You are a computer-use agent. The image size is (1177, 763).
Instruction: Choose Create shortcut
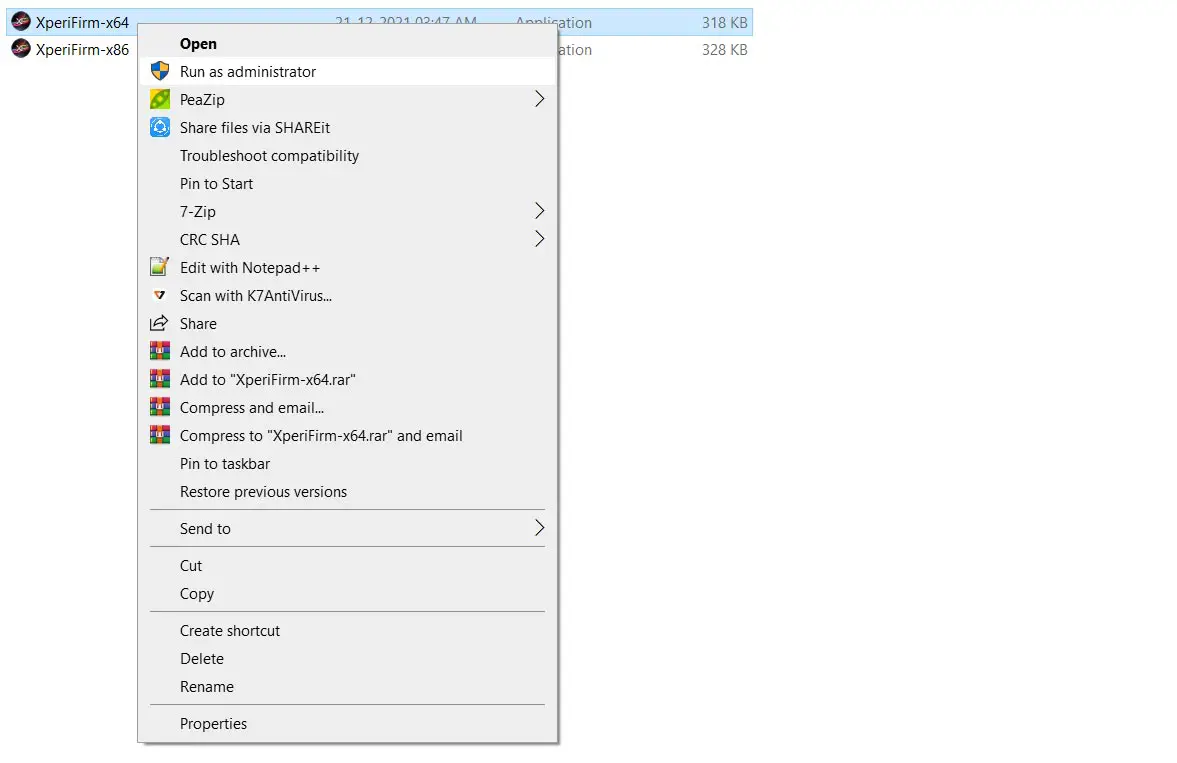348,631
